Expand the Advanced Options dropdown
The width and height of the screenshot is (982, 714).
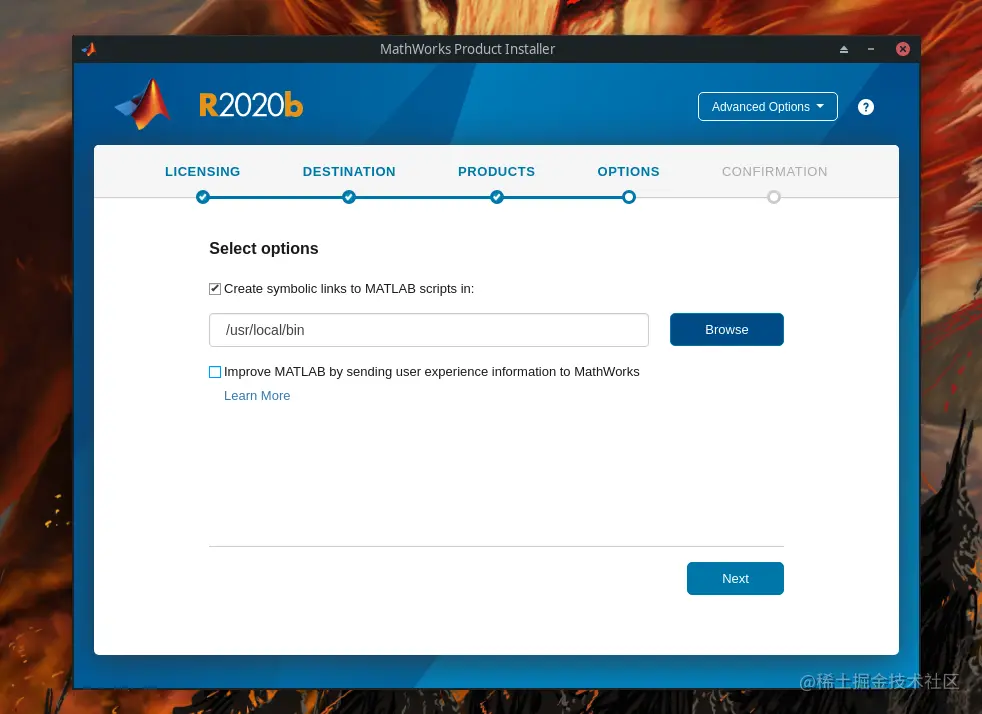pos(768,106)
